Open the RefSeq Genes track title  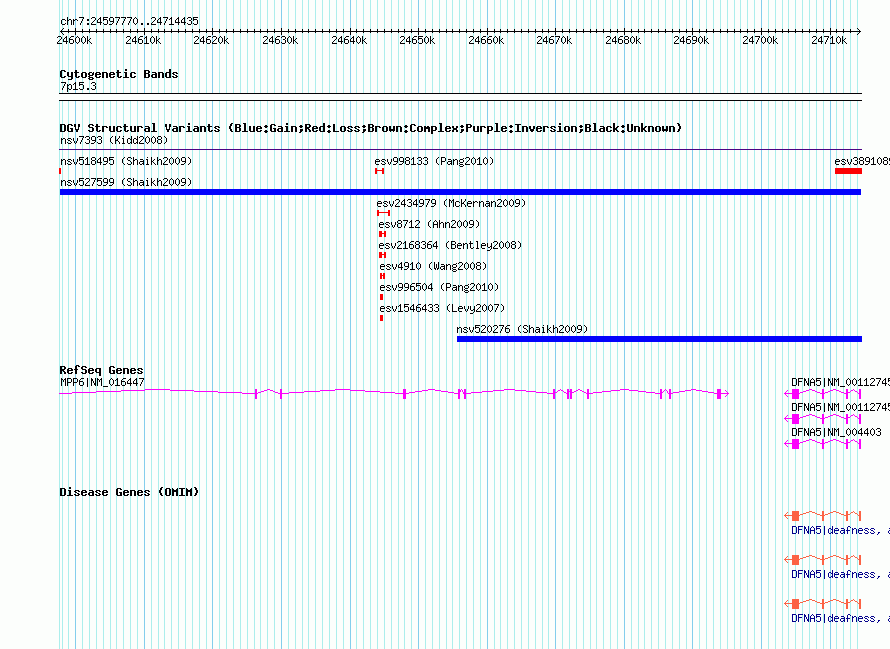coord(102,370)
